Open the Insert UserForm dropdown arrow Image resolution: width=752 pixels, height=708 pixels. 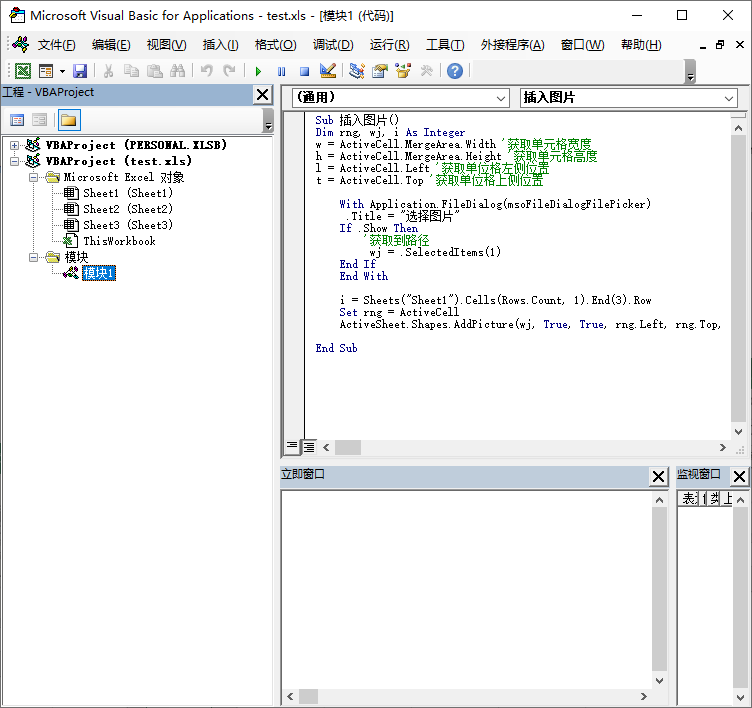click(x=62, y=71)
